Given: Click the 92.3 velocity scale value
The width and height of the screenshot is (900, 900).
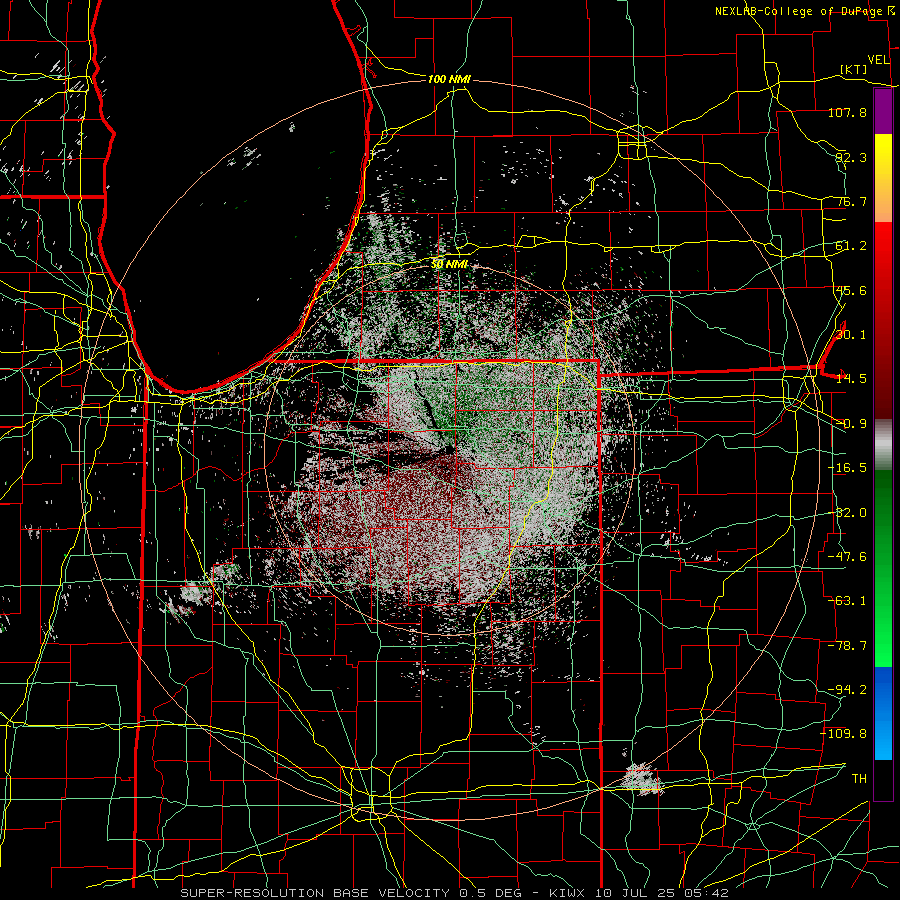Looking at the screenshot, I should pyautogui.click(x=851, y=157).
